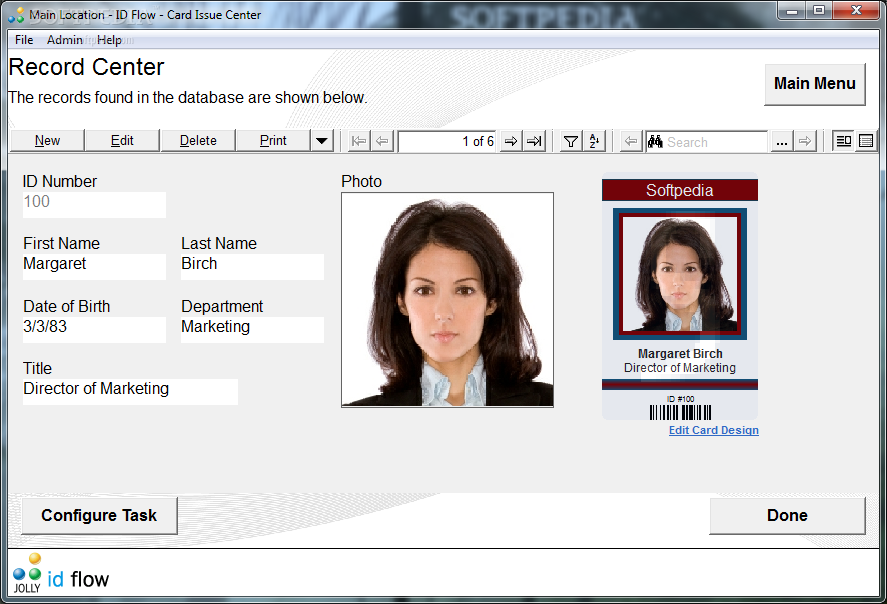Click the barcode on the card preview

click(681, 412)
